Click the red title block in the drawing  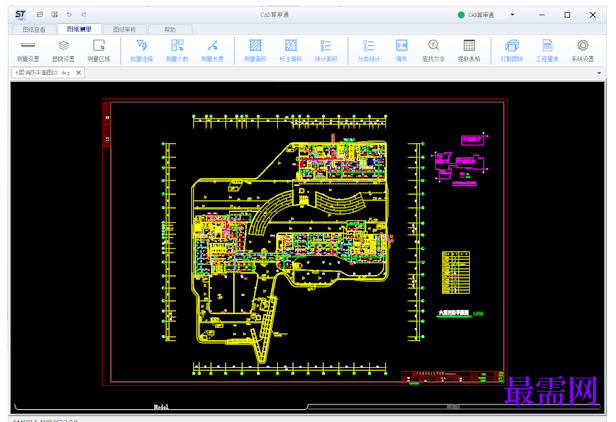tap(453, 377)
